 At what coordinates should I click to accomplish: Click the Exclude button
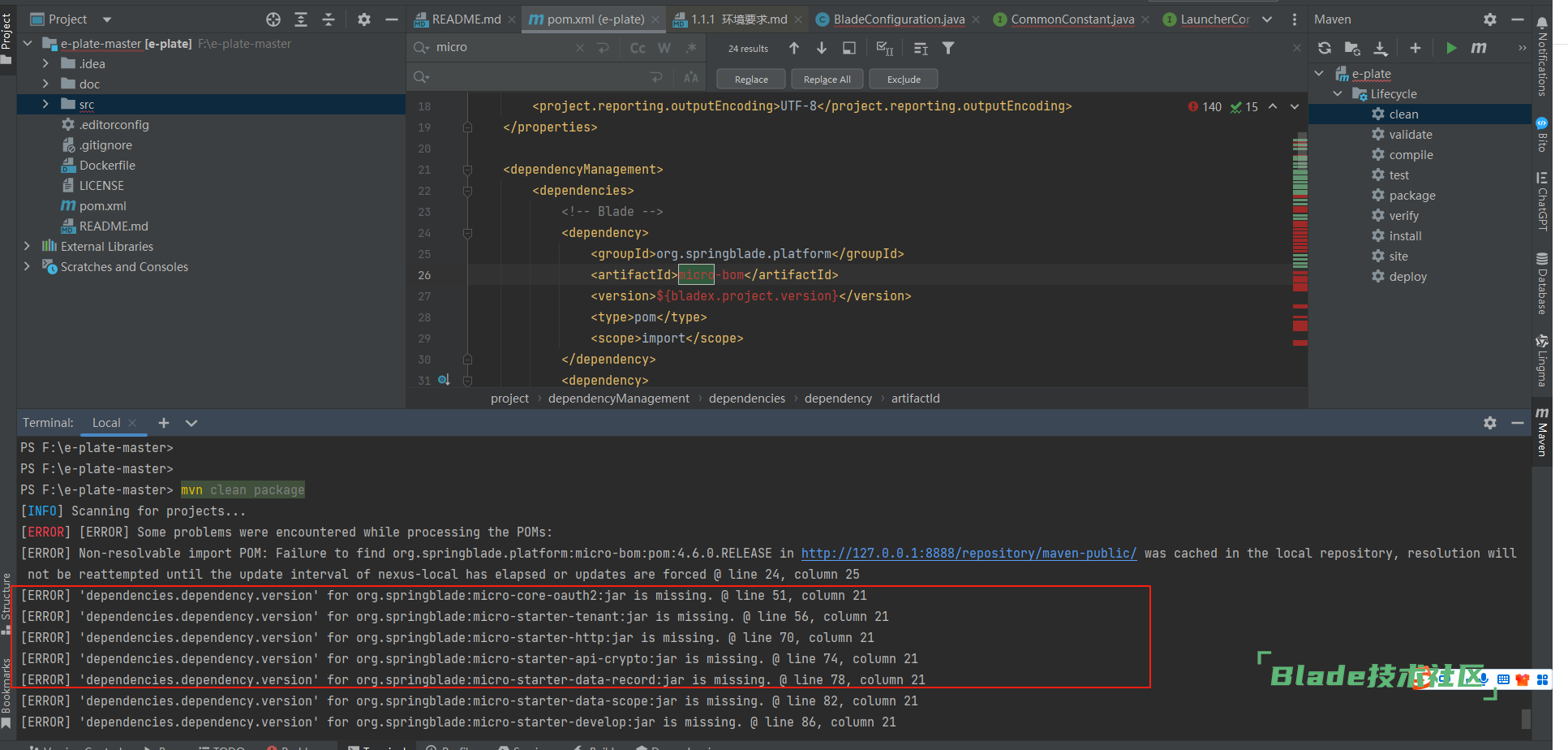coord(904,80)
